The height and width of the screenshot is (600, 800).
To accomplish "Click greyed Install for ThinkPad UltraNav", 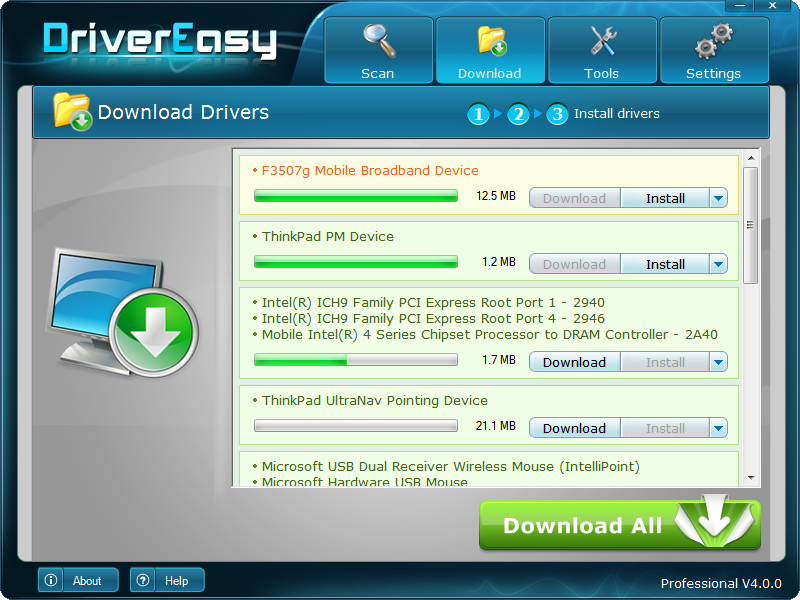I will coord(665,428).
